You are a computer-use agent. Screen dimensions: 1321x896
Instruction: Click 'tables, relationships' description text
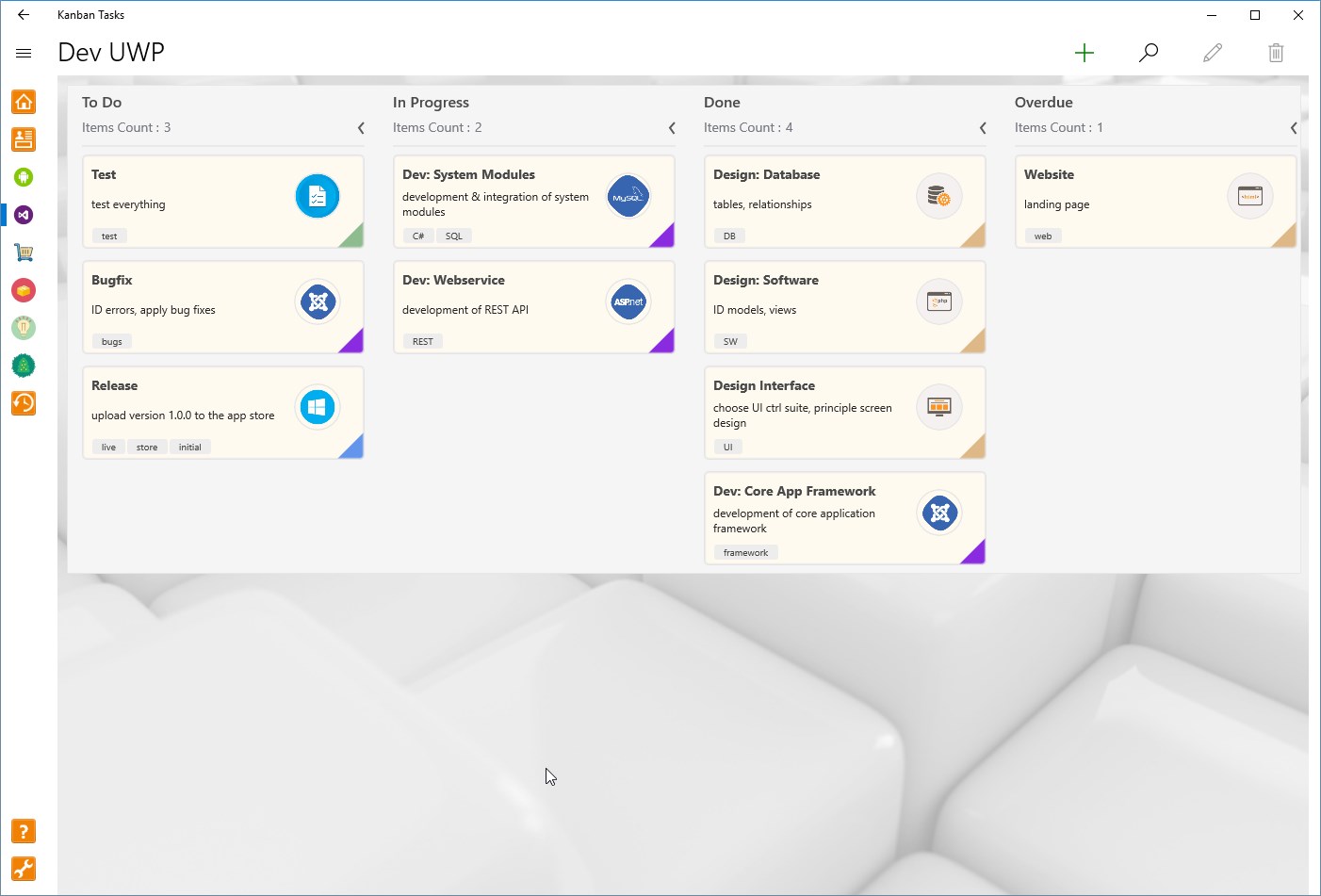(762, 204)
